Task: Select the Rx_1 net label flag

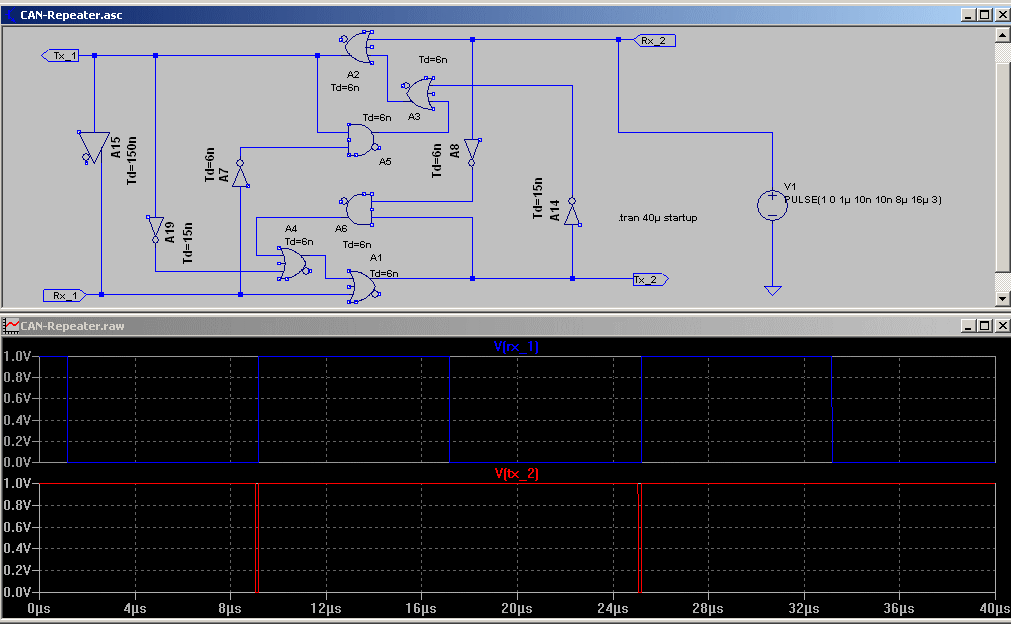Action: [x=64, y=295]
